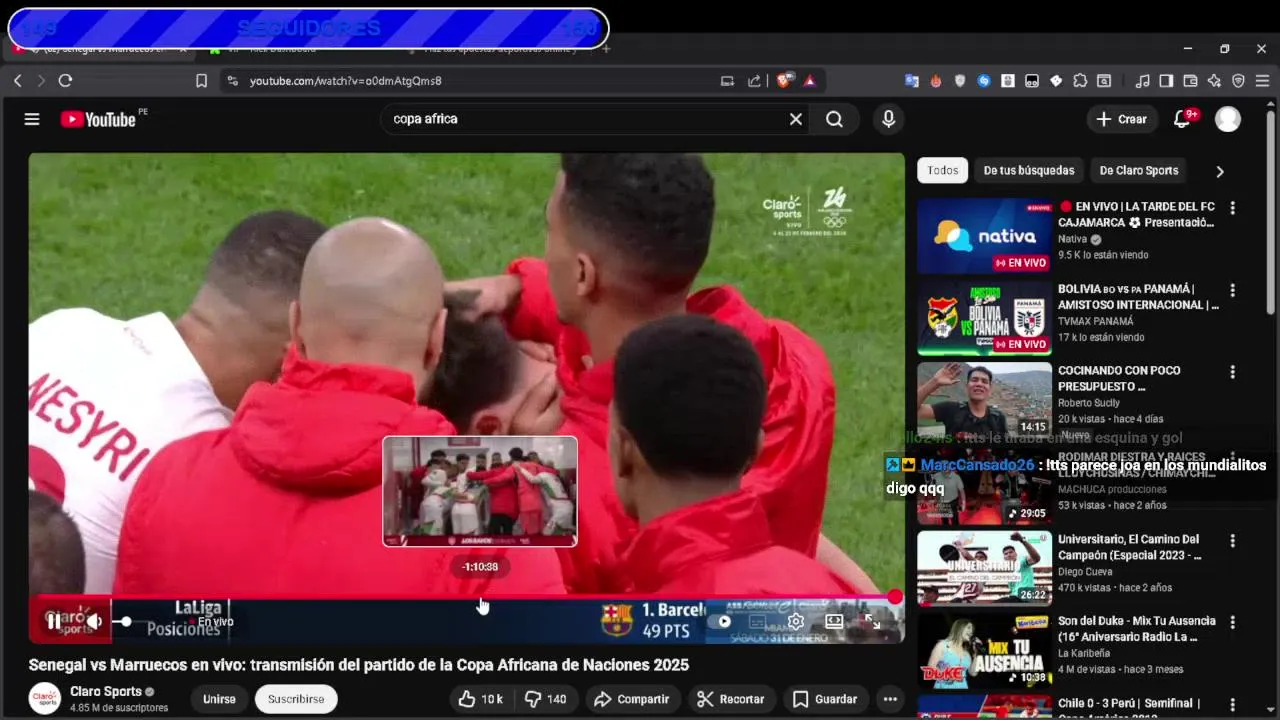Pause the video playback

pyautogui.click(x=54, y=621)
